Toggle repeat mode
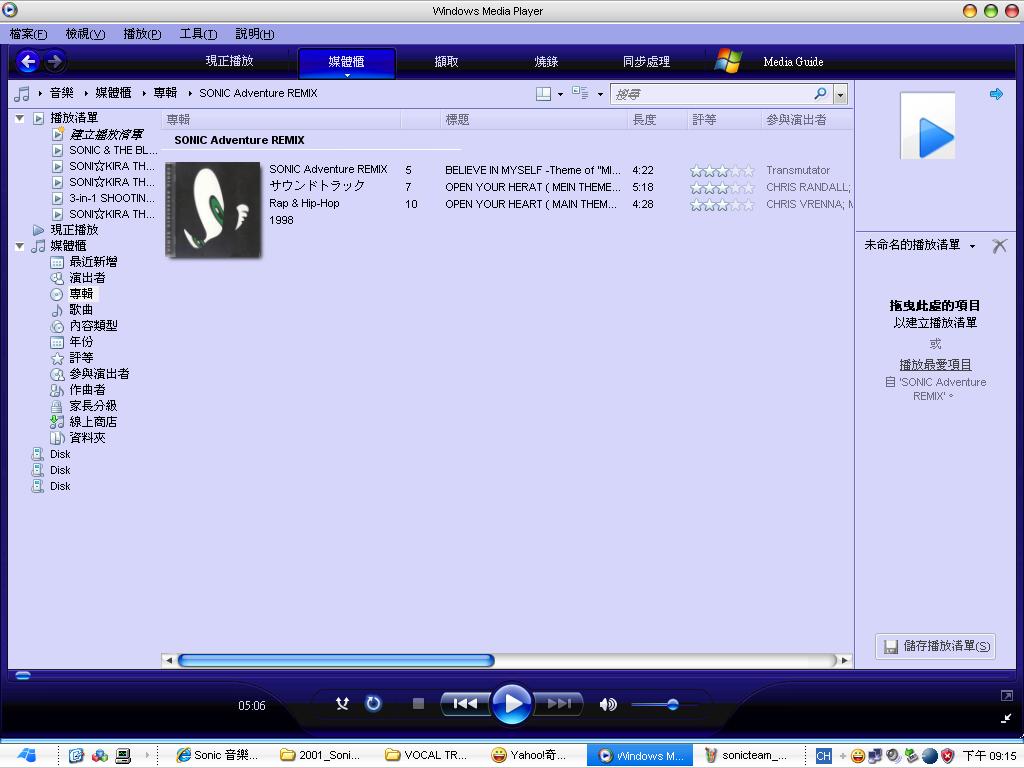The width and height of the screenshot is (1024, 768). 373,704
